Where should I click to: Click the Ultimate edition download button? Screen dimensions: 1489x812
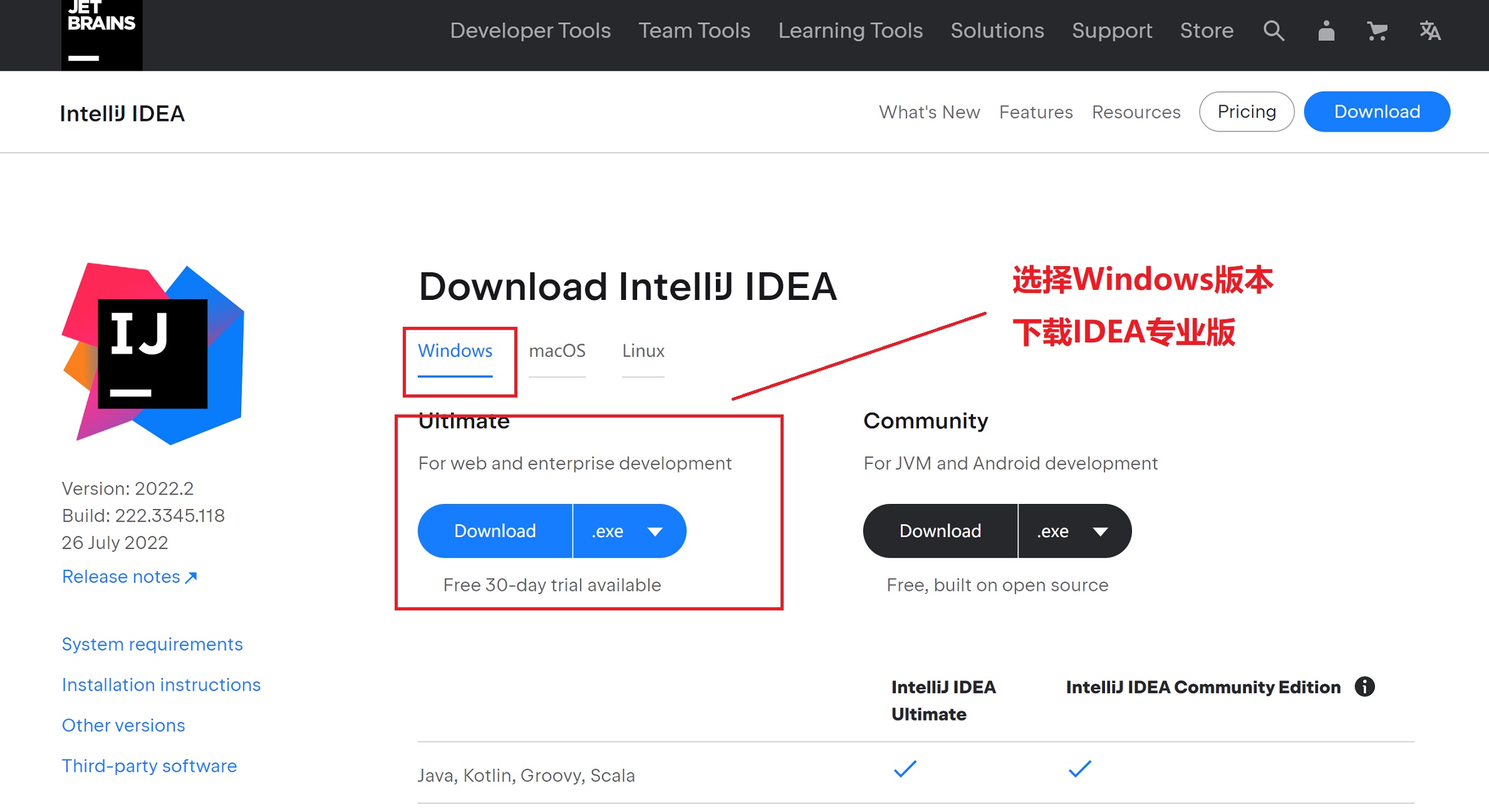point(493,530)
